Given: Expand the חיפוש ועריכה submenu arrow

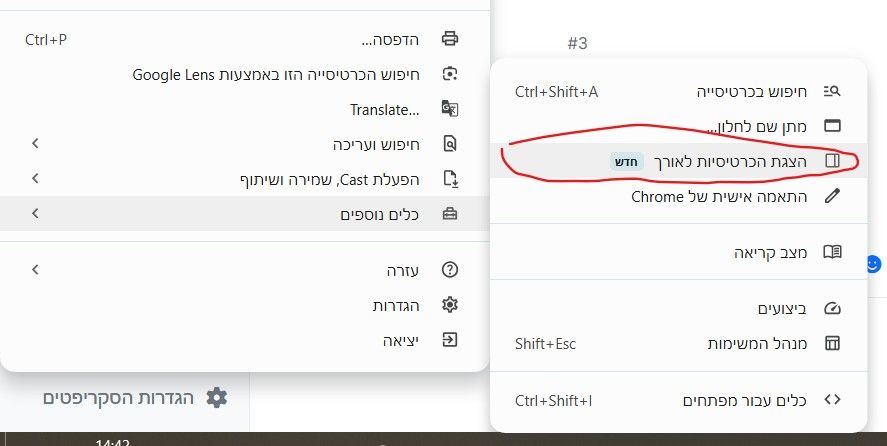Looking at the screenshot, I should (x=35, y=144).
